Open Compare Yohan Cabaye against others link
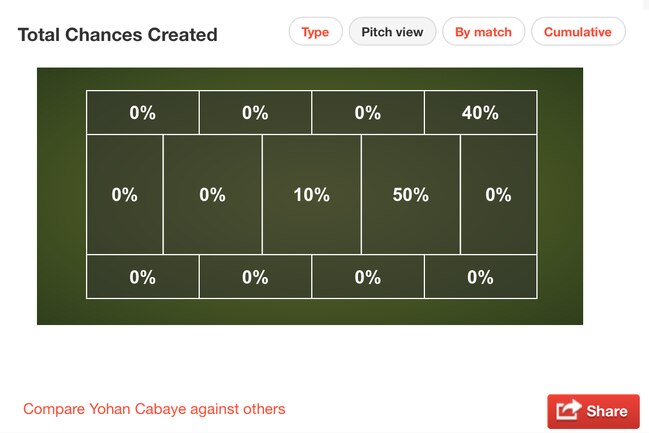The height and width of the screenshot is (433, 649). click(x=154, y=409)
